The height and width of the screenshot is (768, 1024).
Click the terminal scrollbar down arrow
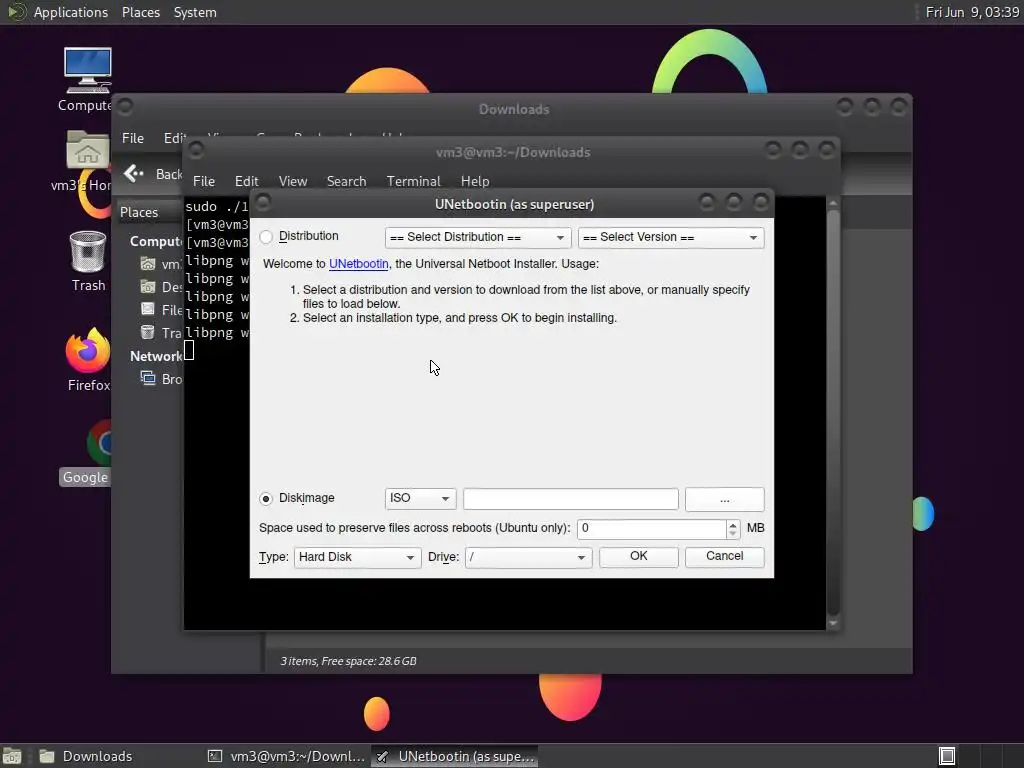(x=833, y=624)
